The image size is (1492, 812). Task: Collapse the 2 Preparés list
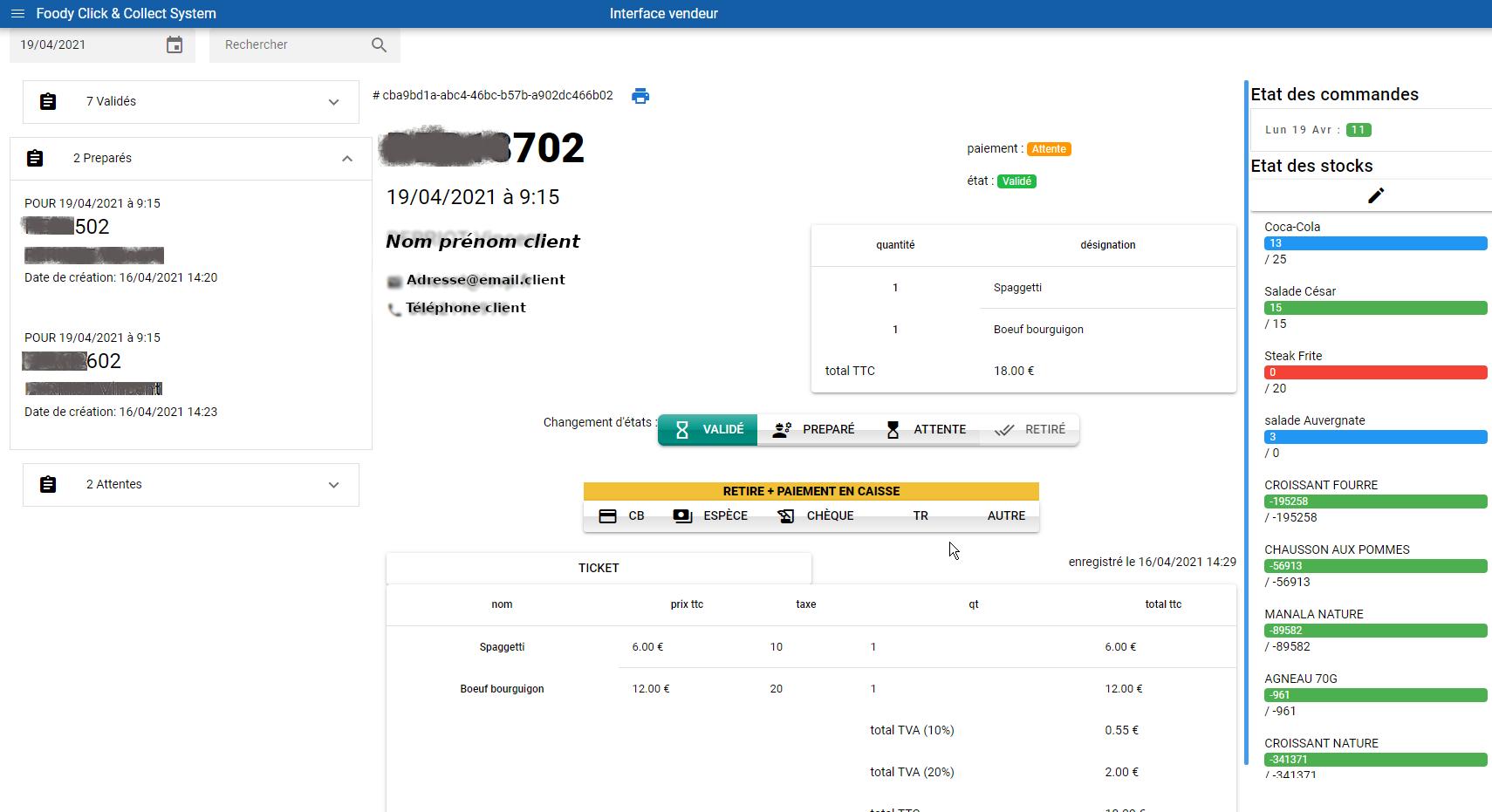(x=347, y=159)
